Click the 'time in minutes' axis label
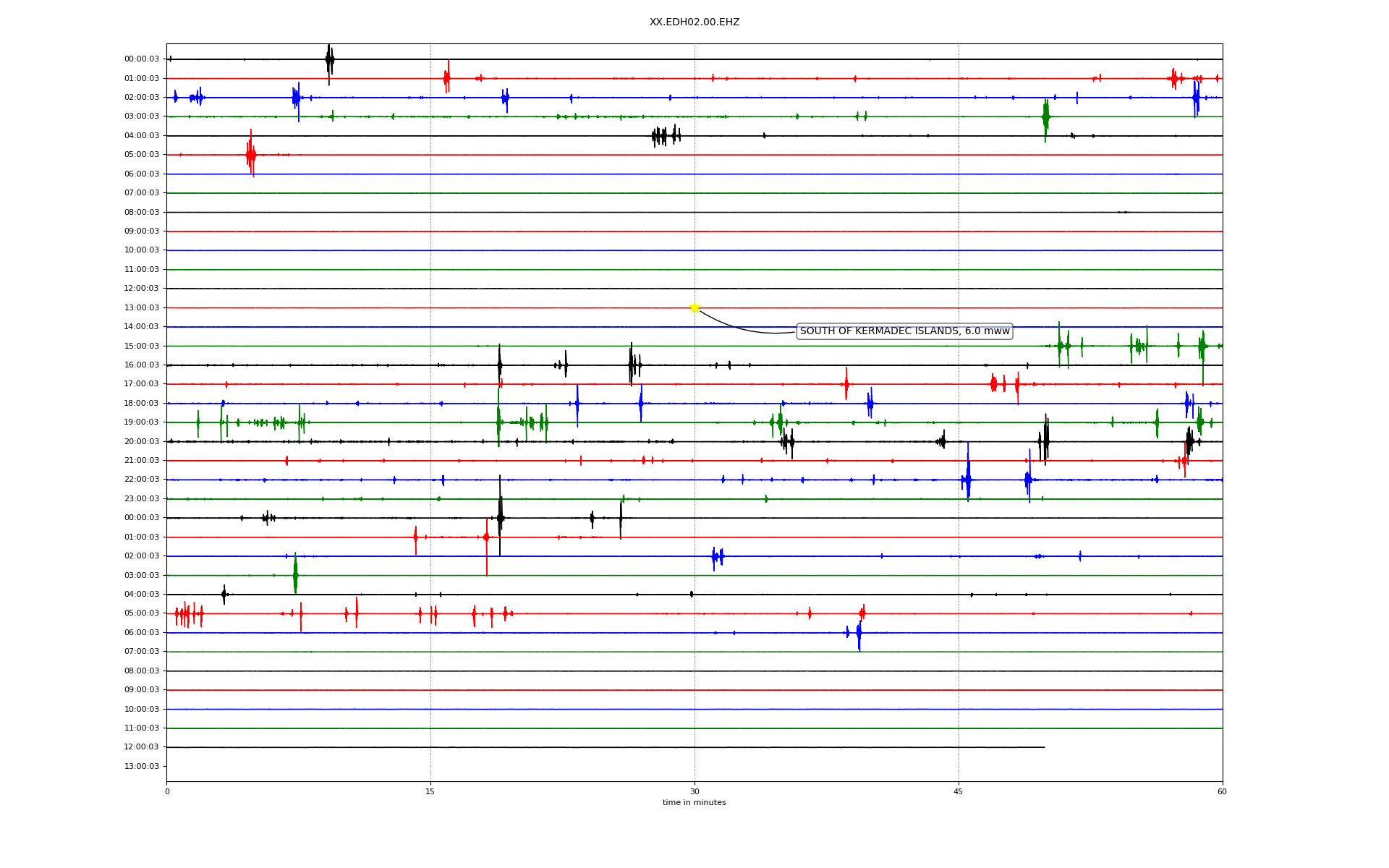 [x=694, y=803]
